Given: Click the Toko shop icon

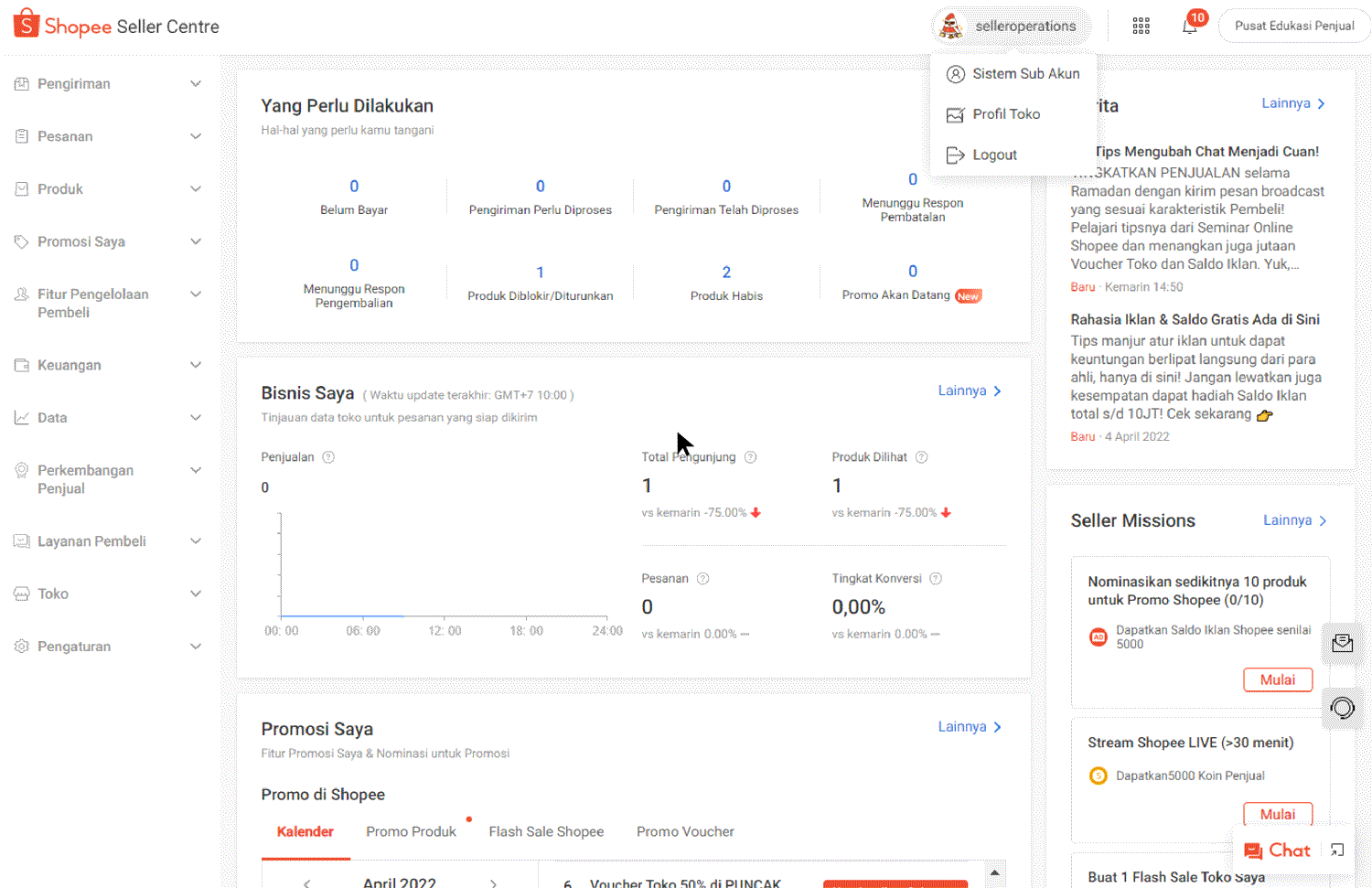Looking at the screenshot, I should point(22,594).
